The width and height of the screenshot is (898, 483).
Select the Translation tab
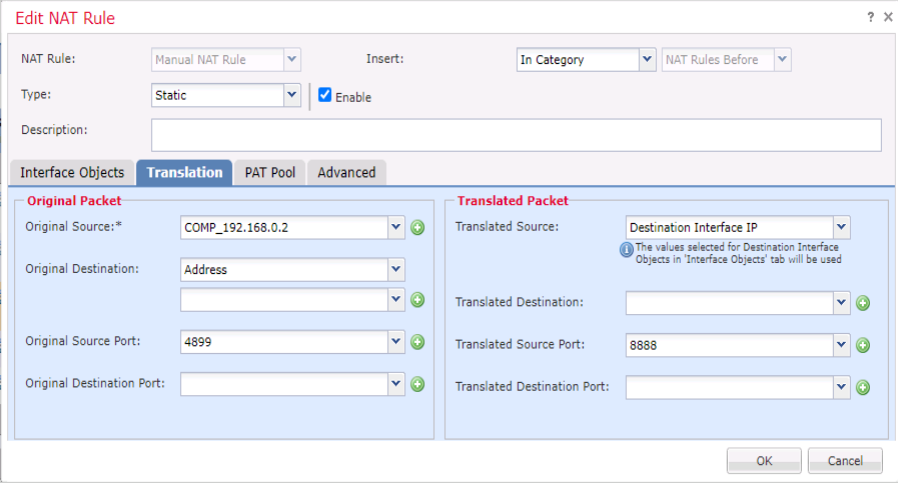click(x=184, y=172)
